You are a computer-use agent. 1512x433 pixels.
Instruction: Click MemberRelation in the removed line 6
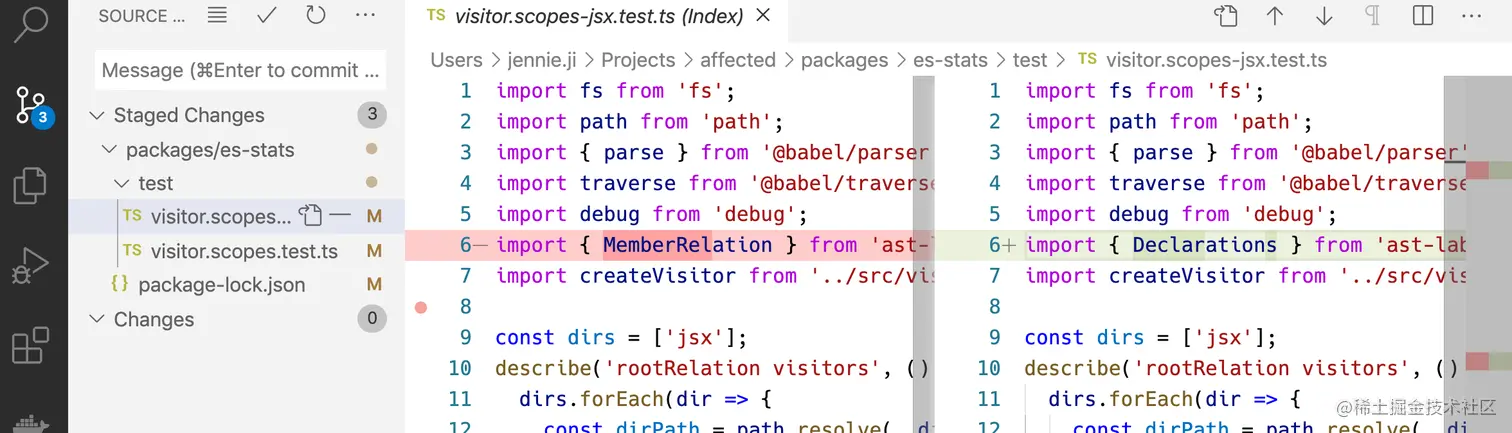coord(688,245)
